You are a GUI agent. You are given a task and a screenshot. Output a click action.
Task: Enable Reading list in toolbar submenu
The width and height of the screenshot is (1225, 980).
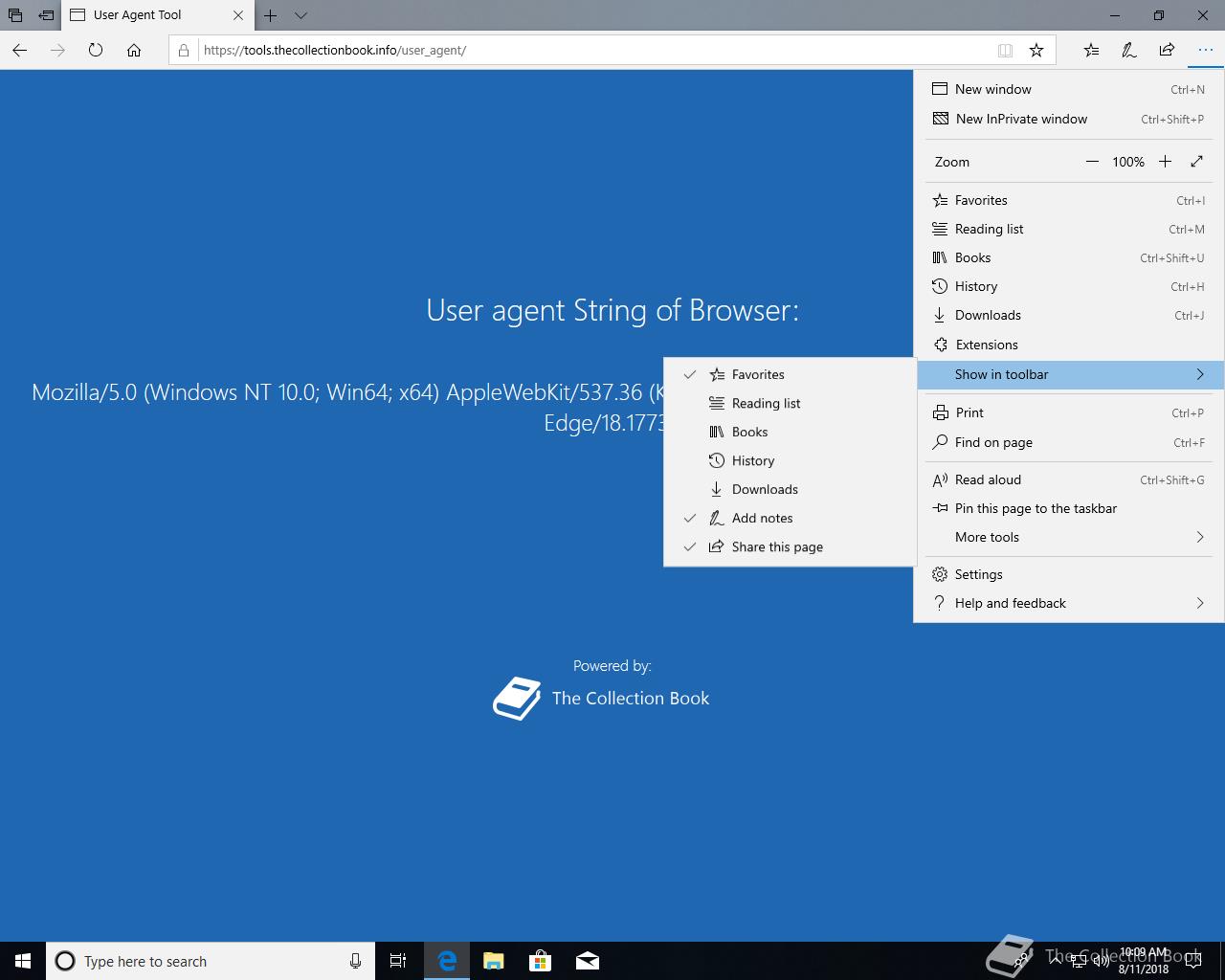pos(790,403)
